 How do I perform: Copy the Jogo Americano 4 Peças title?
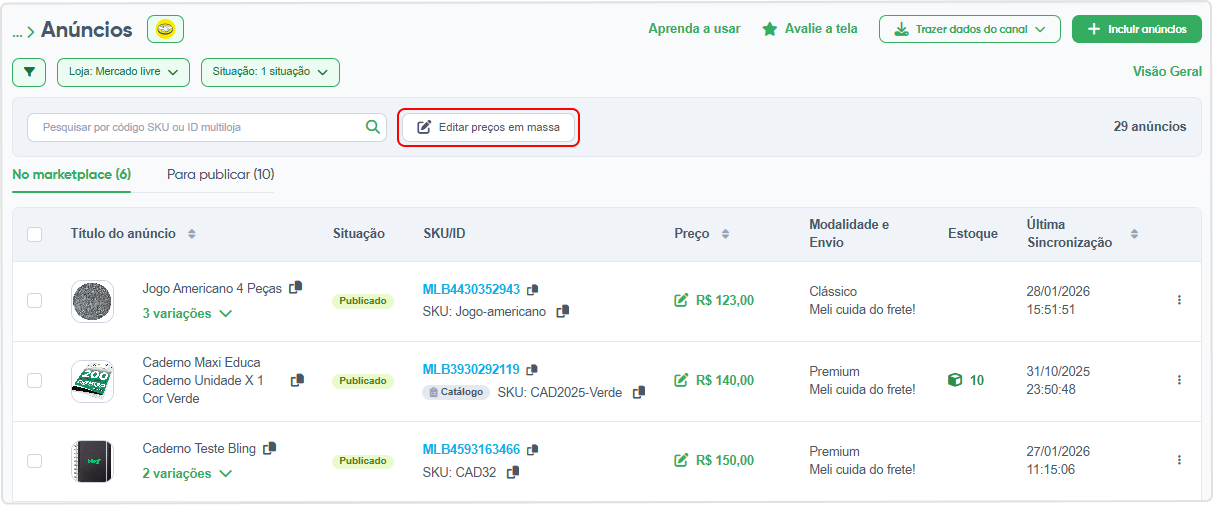coord(295,288)
